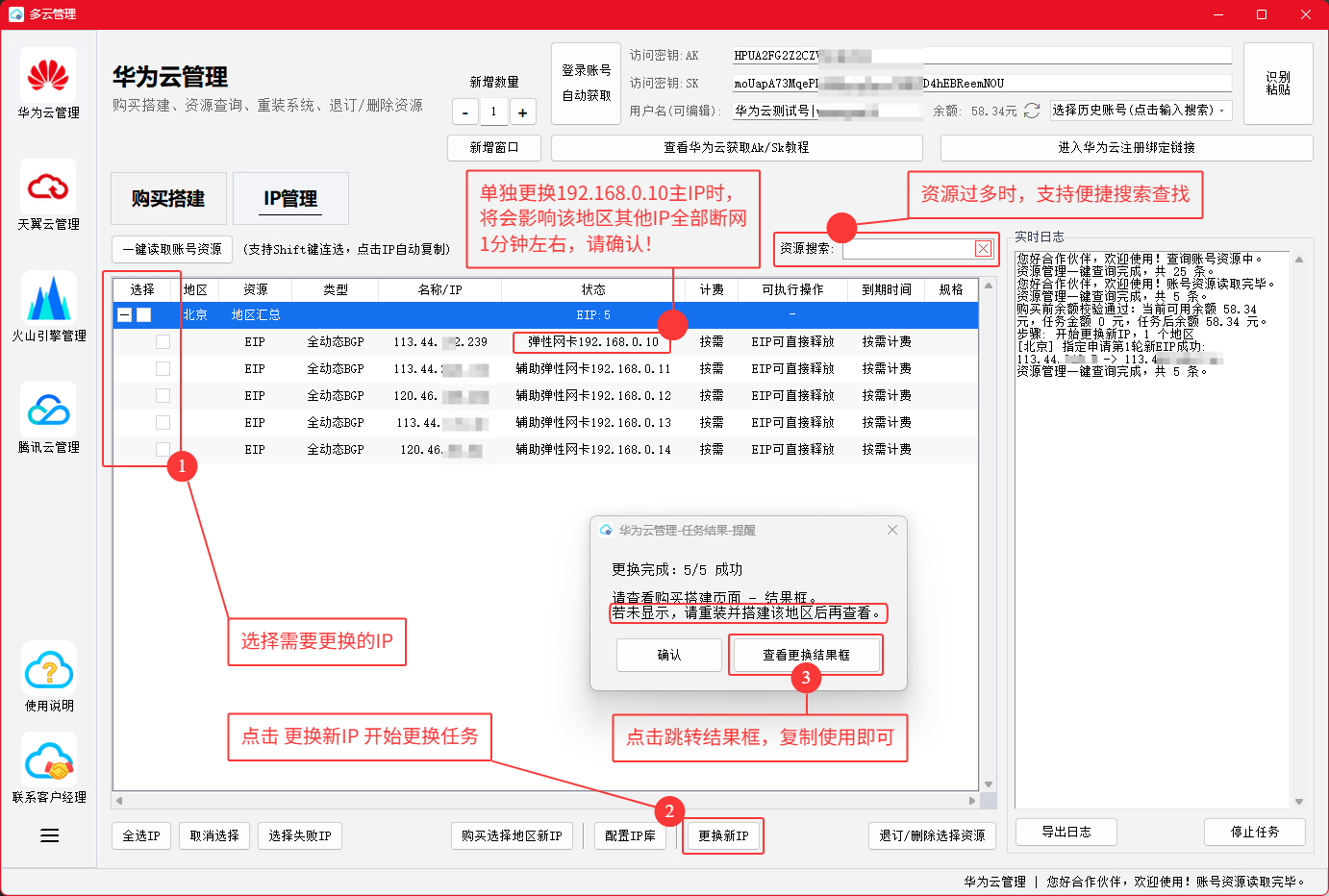
Task: Click the 全选IP button
Action: 141,836
